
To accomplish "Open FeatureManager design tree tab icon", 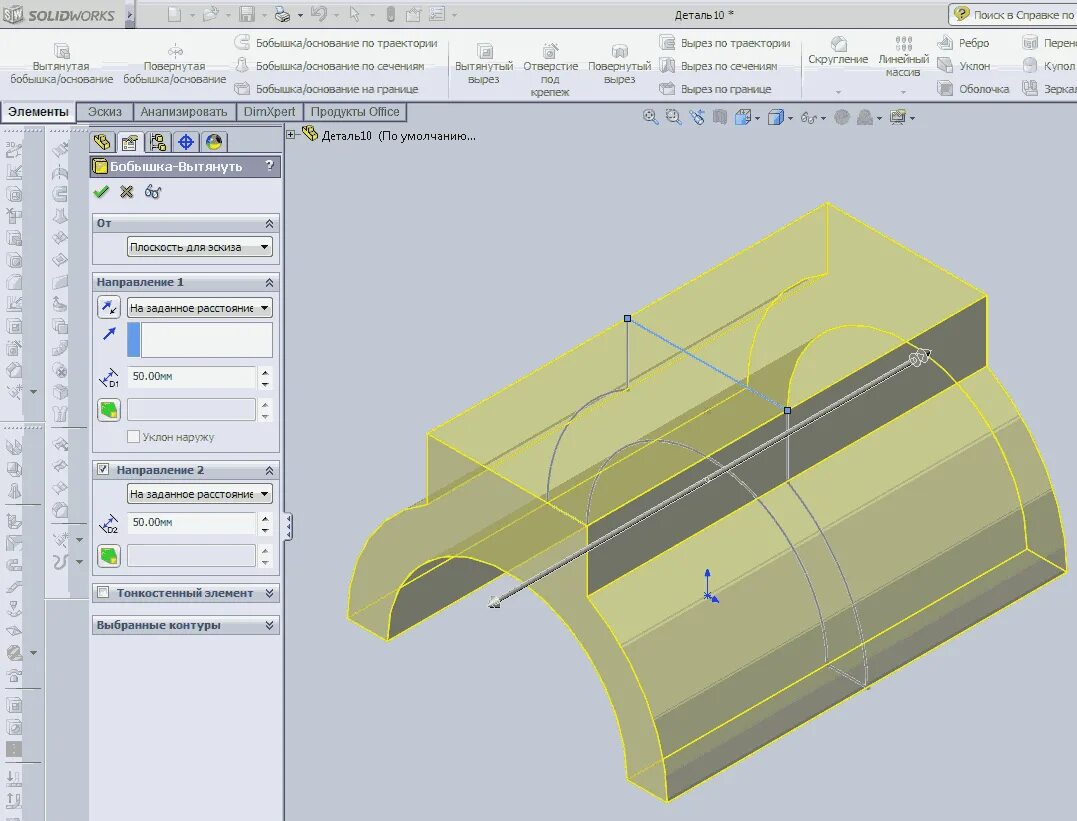I will pos(102,142).
